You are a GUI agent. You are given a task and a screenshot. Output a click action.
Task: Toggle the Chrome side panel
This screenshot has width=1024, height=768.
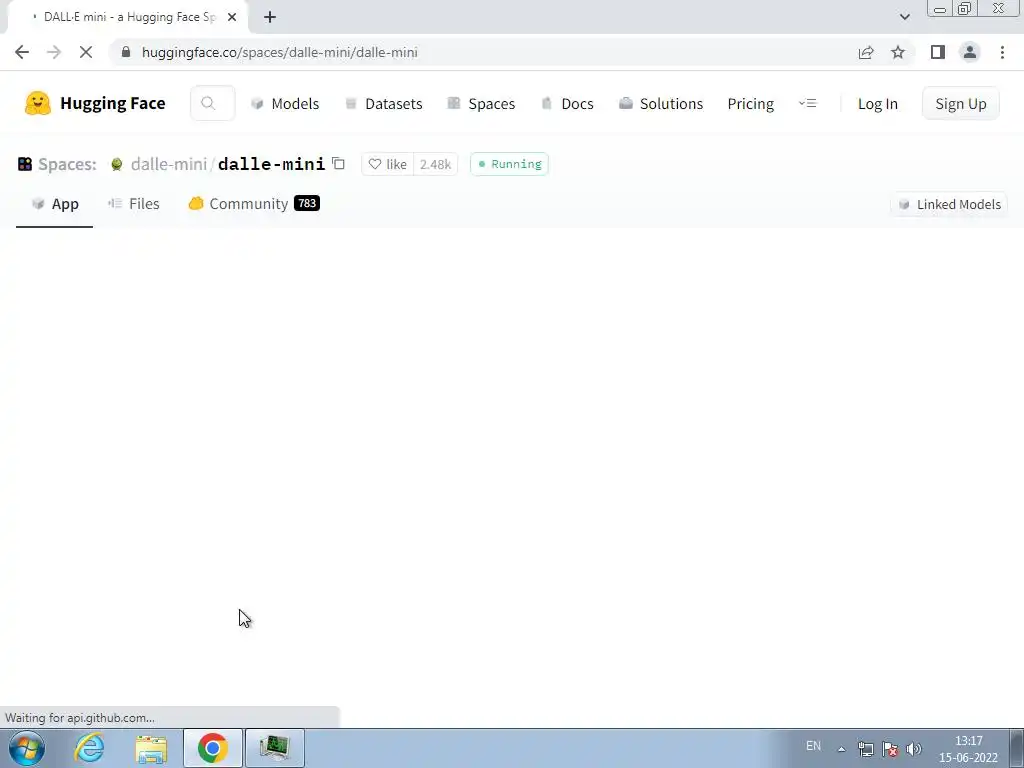point(938,52)
